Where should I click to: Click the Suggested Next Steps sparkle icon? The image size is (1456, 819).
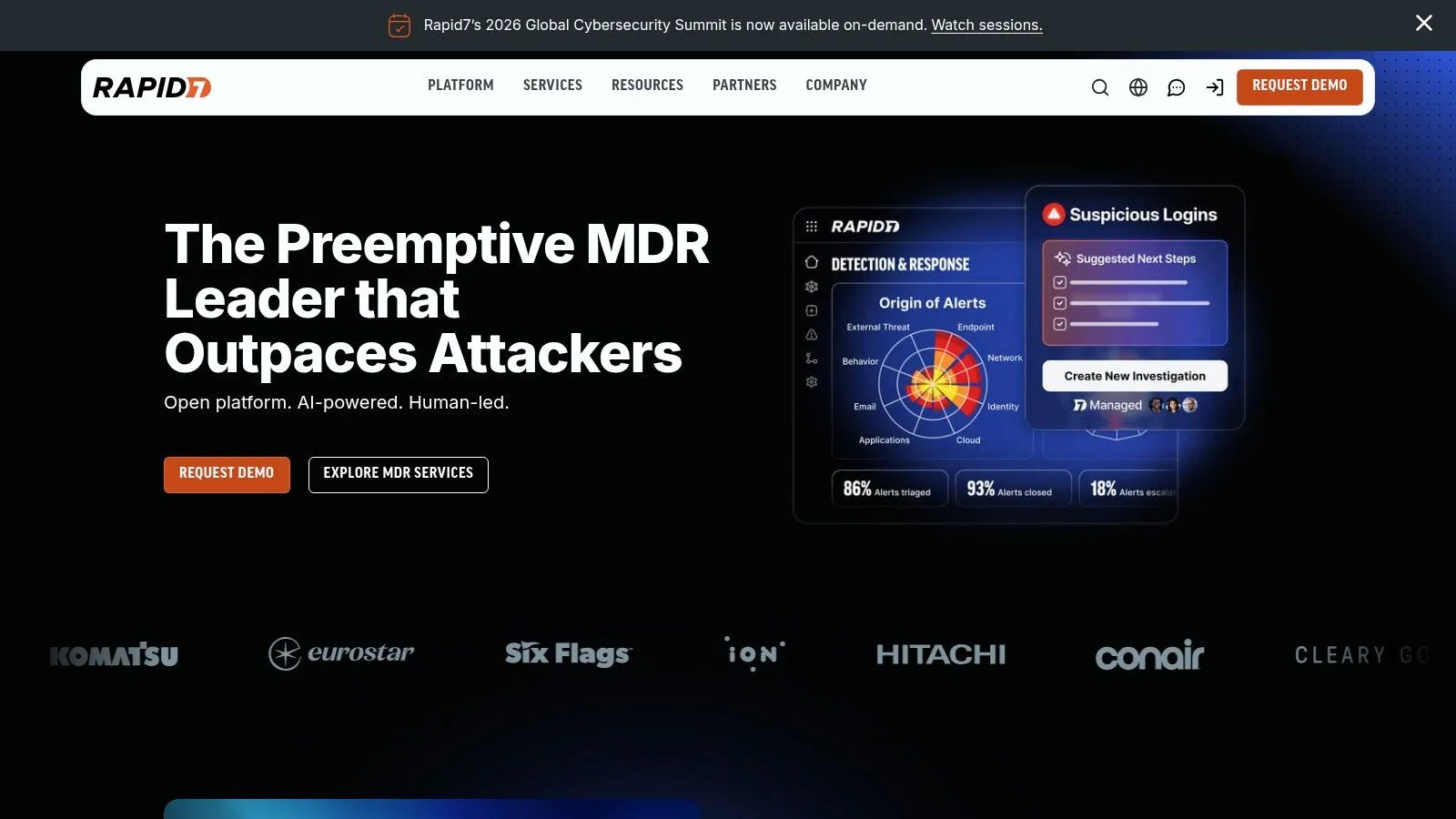tap(1062, 258)
